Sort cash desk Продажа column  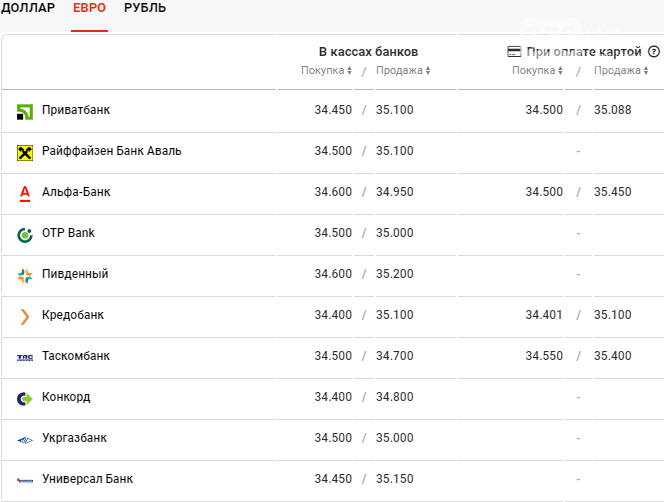(403, 70)
